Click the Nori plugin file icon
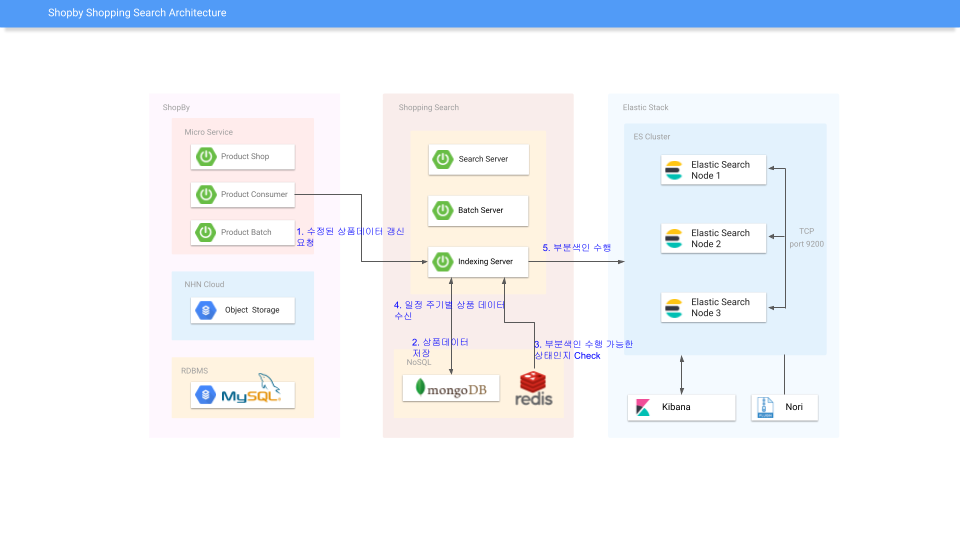This screenshot has height=540, width=960. (x=765, y=408)
